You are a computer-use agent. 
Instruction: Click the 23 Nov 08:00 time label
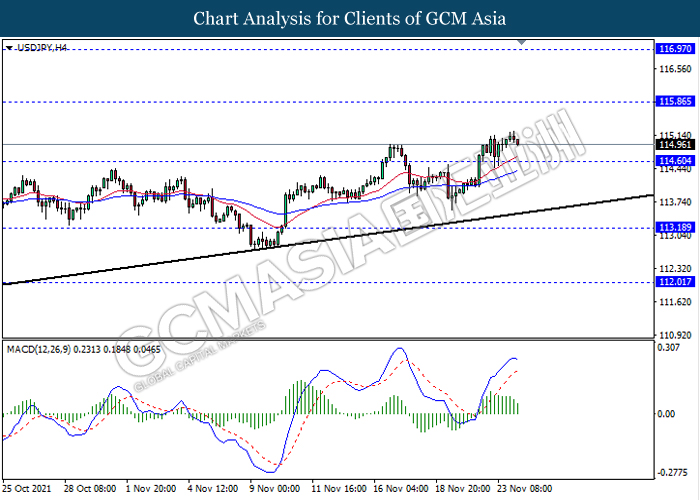click(x=525, y=489)
